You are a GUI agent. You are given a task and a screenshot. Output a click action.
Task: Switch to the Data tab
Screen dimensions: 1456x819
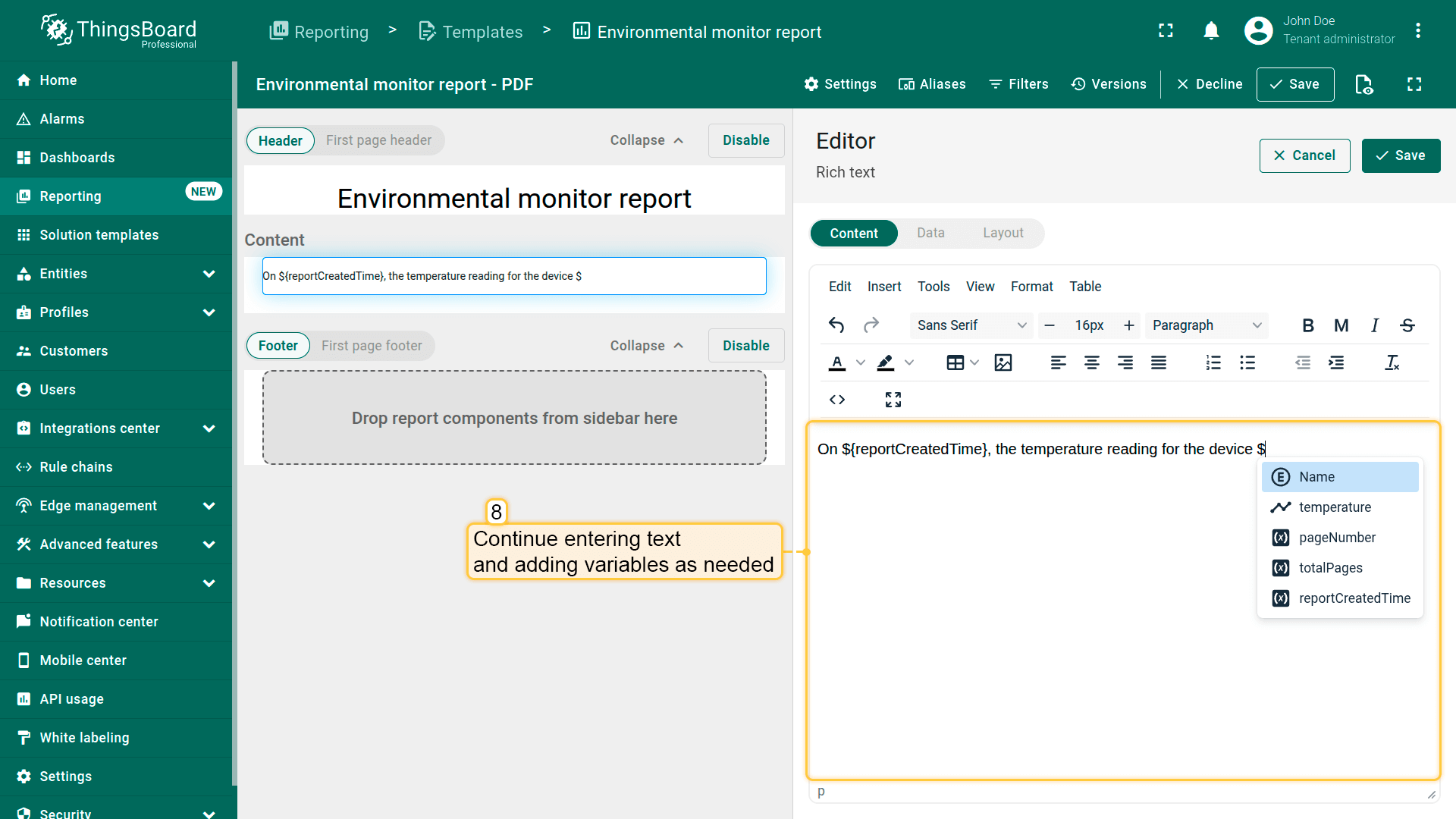930,233
